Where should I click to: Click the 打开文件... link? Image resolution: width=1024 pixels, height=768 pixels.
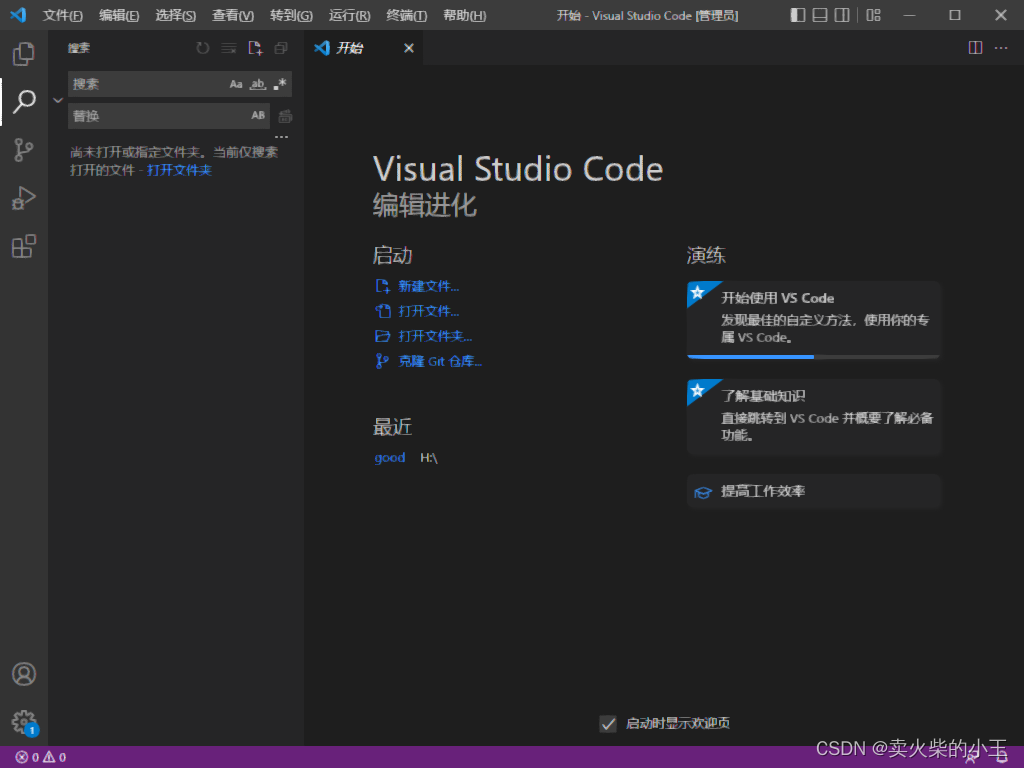(x=428, y=312)
